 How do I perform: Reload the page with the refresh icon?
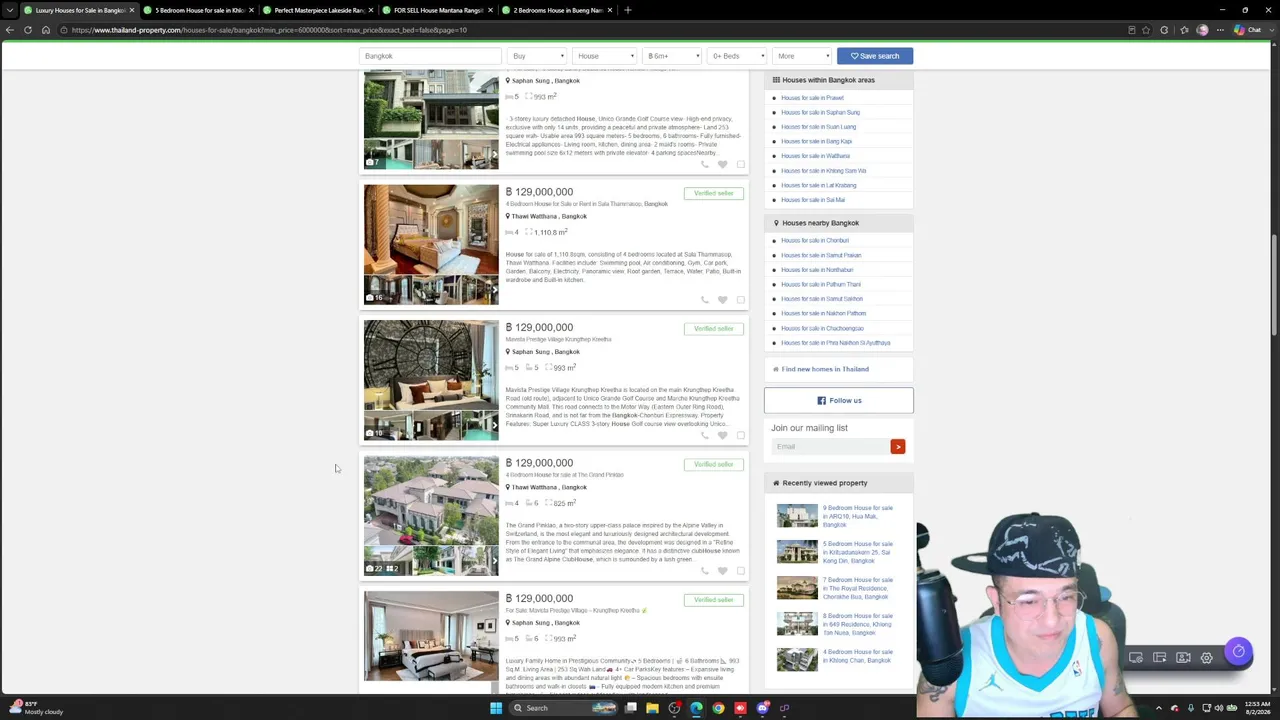[x=28, y=30]
